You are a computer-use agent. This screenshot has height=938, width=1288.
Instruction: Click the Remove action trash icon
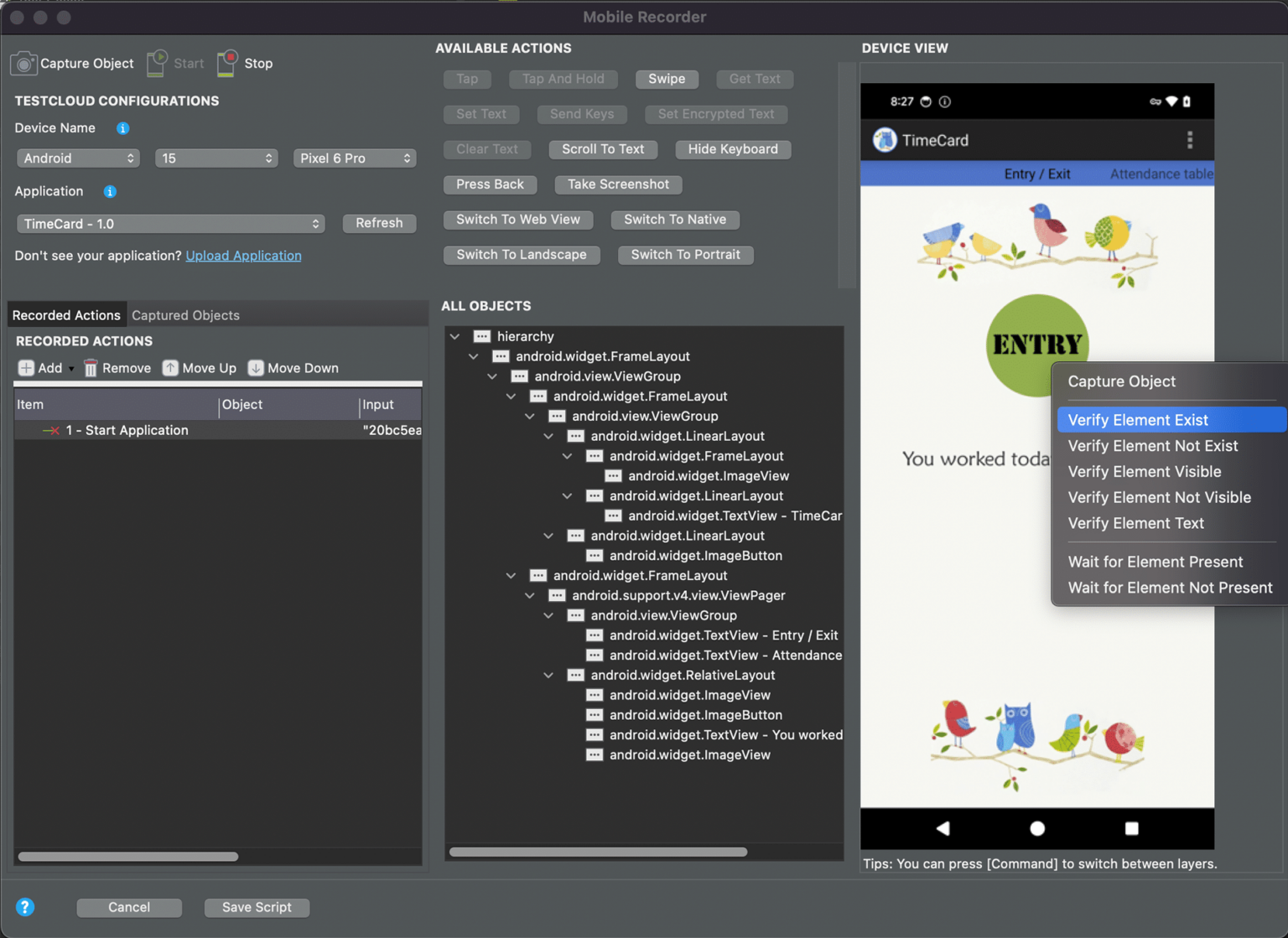(x=90, y=367)
